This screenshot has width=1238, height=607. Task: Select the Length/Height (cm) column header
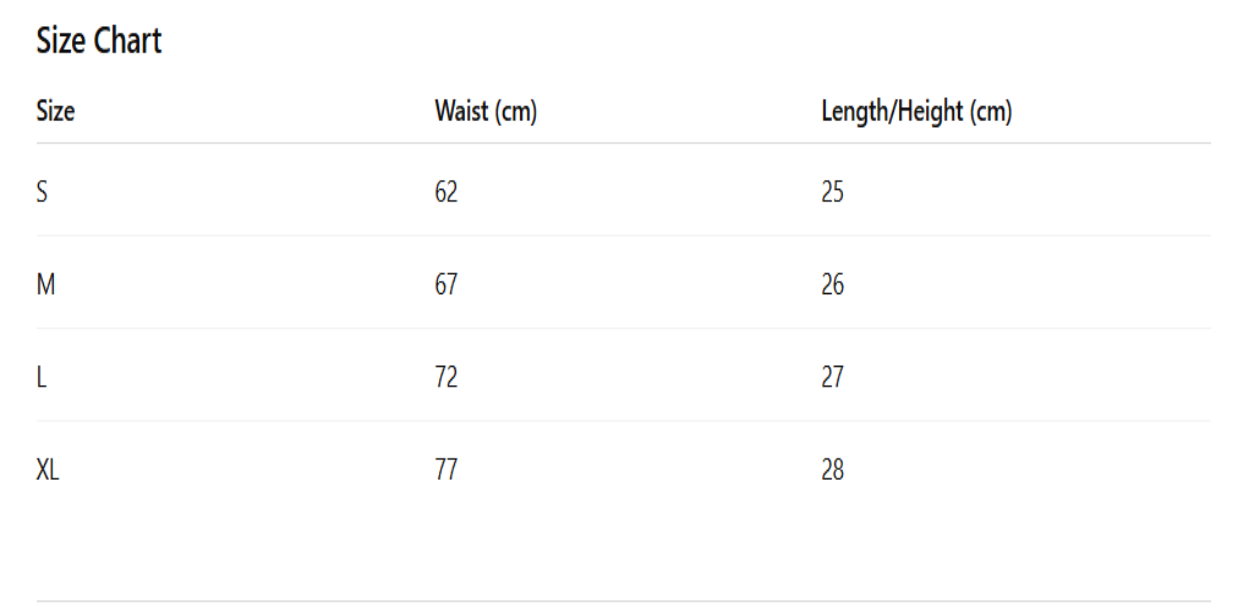(916, 111)
